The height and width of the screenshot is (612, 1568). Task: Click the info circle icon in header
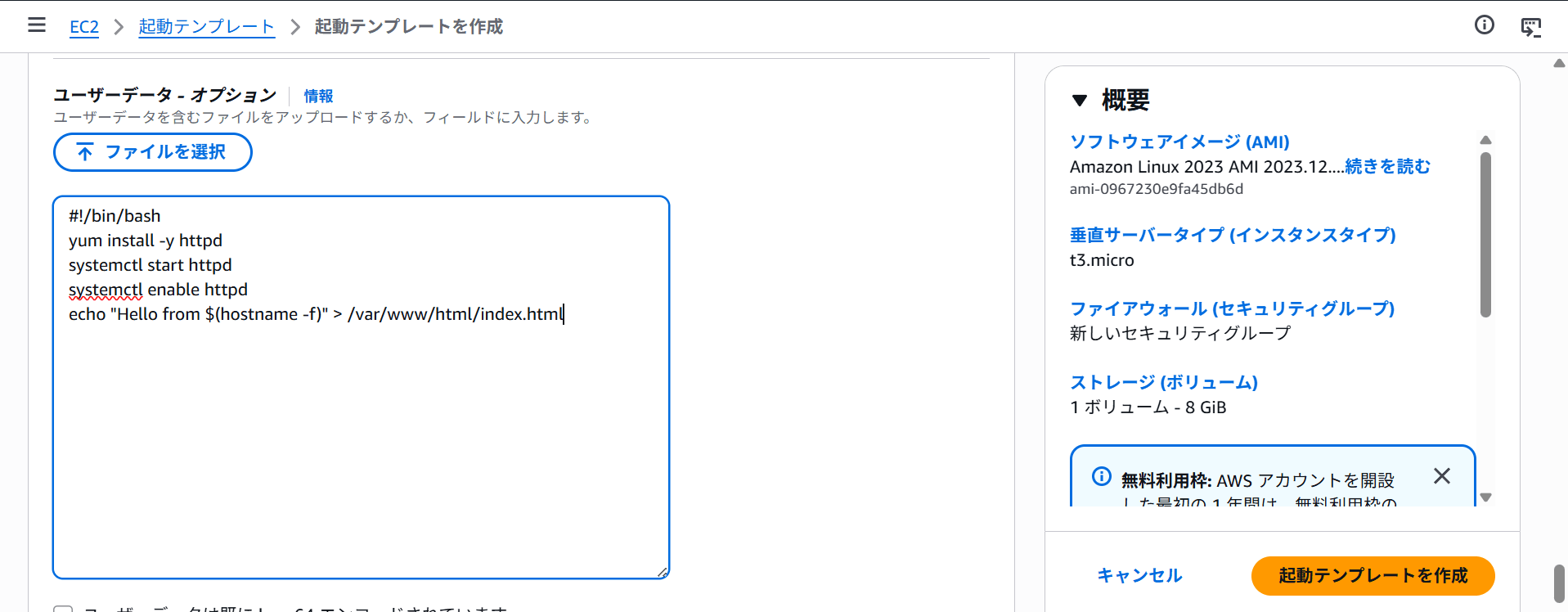pyautogui.click(x=1484, y=25)
